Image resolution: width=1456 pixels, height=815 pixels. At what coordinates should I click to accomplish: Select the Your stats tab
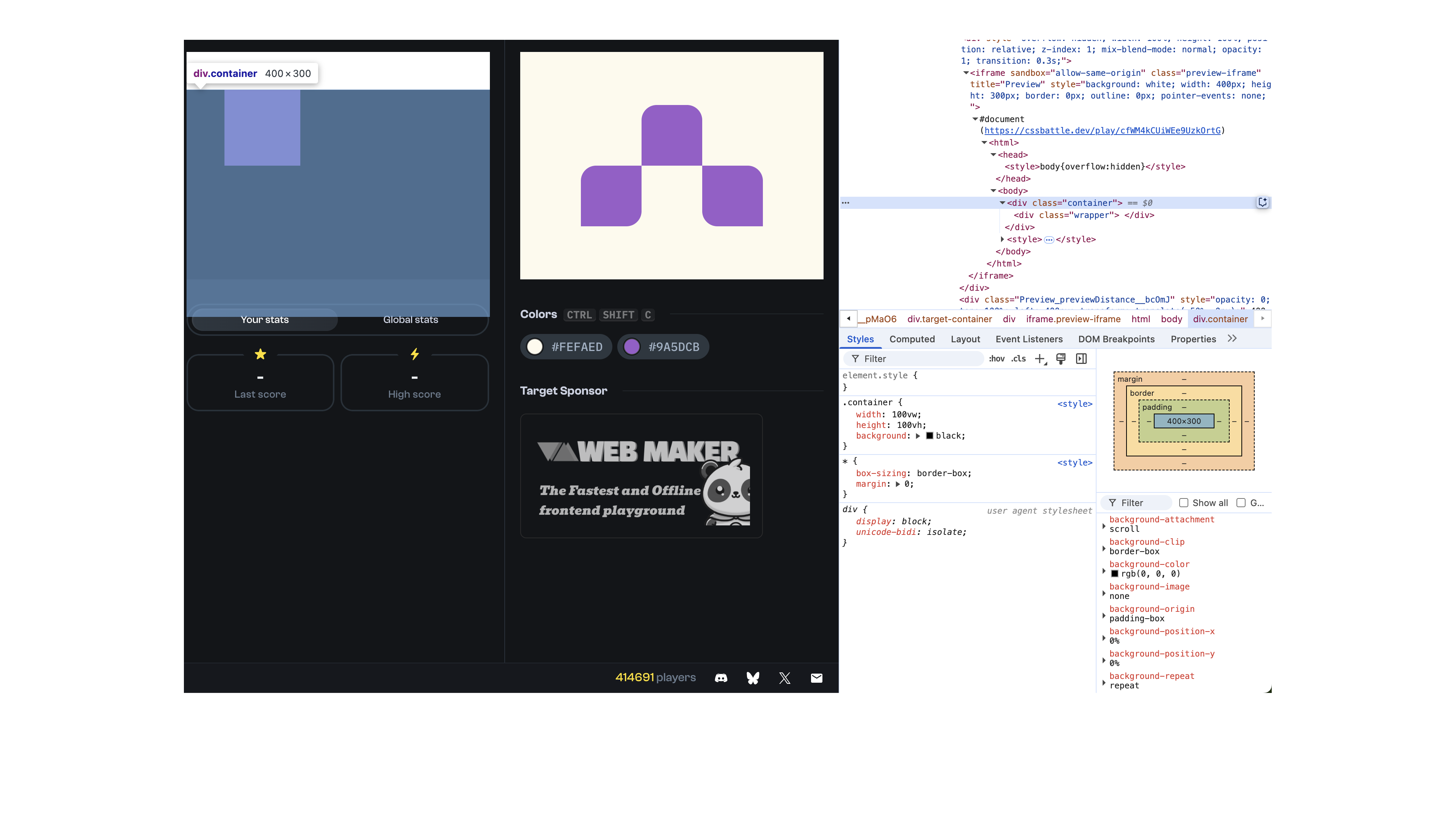[x=265, y=320]
